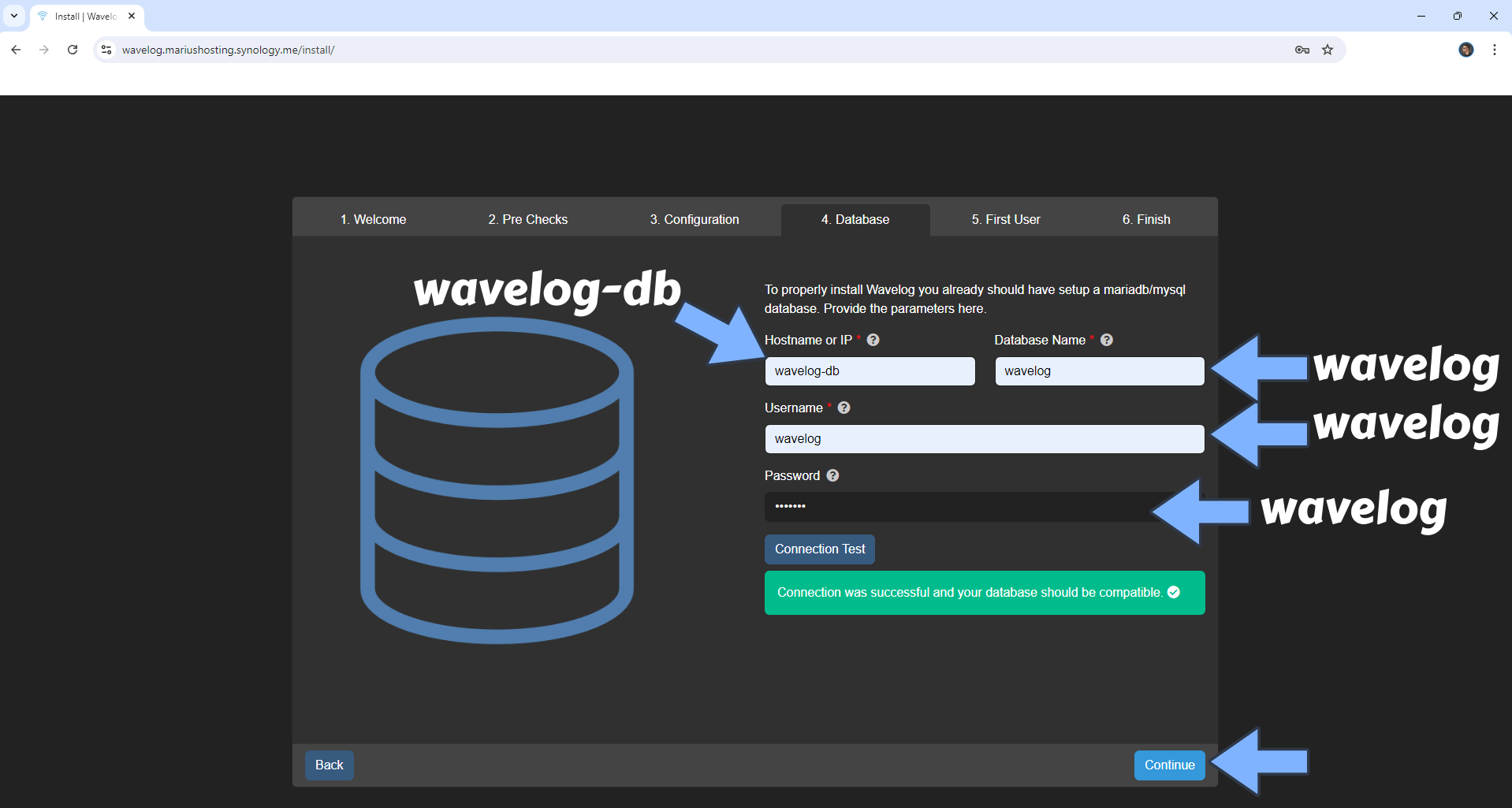Restore down the browser window
This screenshot has width=1512, height=808.
pos(1458,16)
